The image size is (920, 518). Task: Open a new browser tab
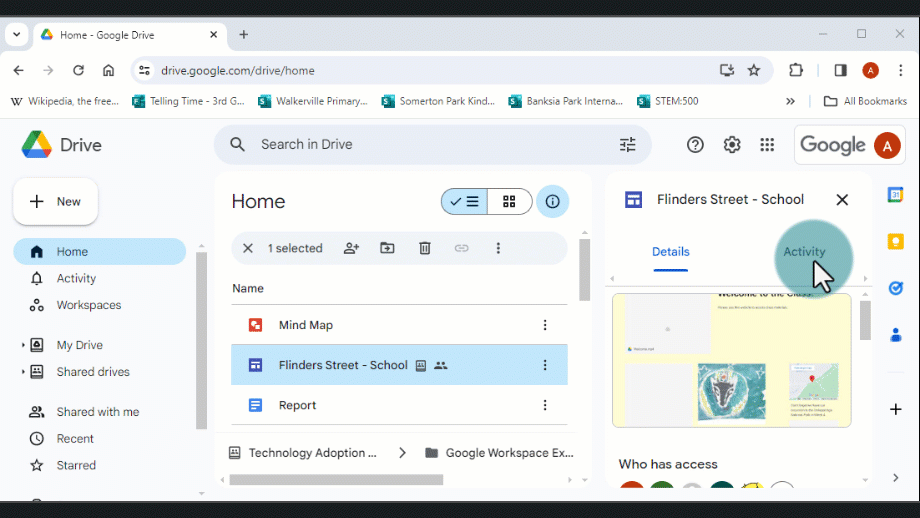click(243, 35)
